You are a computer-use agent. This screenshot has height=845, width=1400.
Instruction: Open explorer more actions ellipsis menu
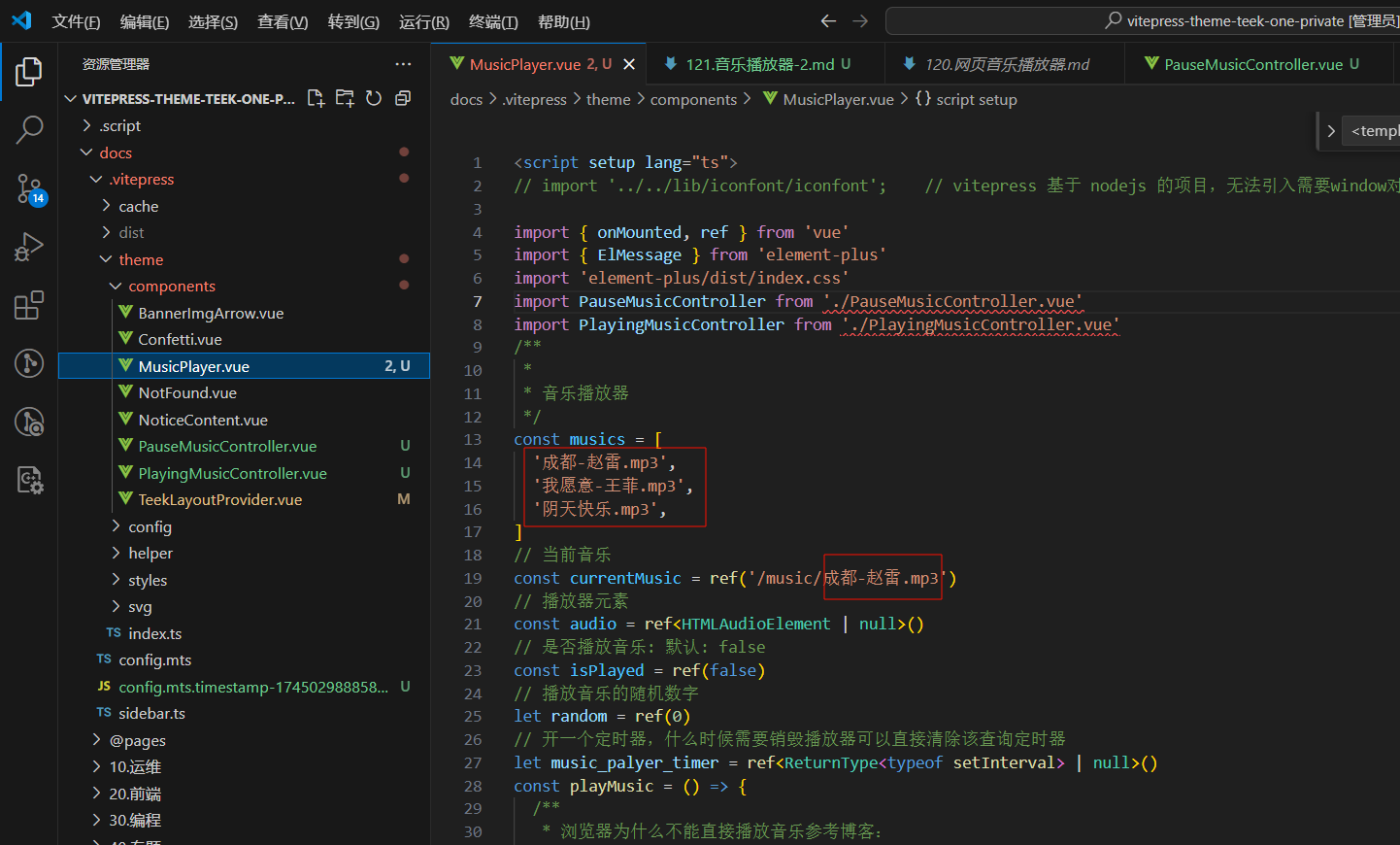pyautogui.click(x=403, y=64)
